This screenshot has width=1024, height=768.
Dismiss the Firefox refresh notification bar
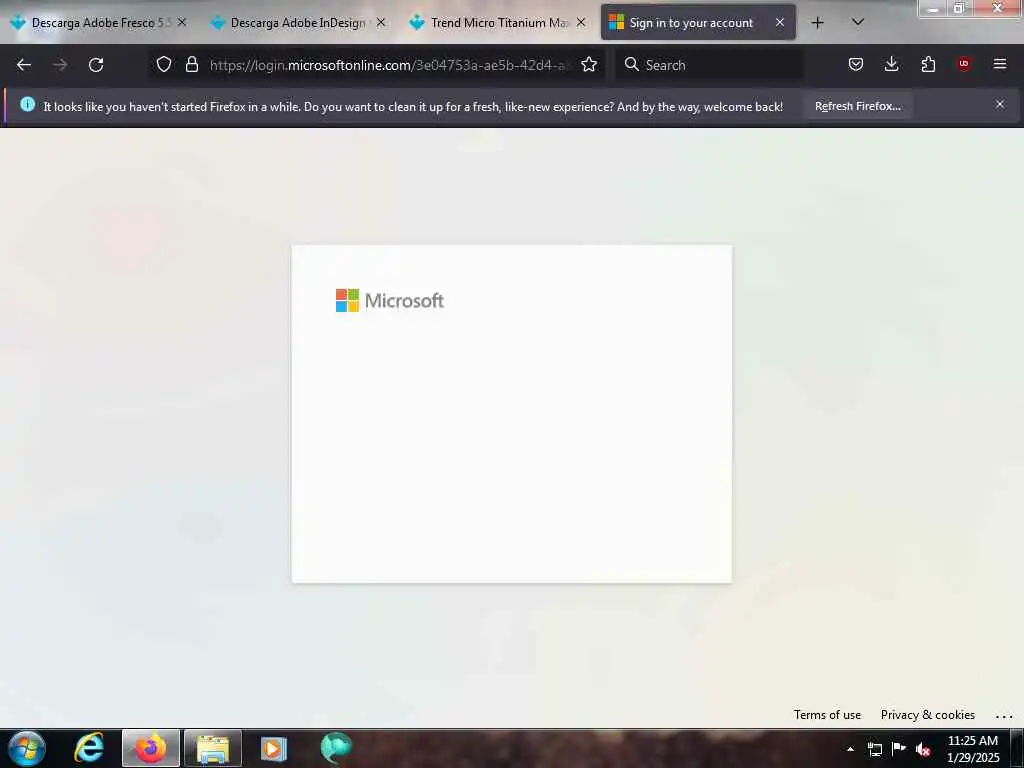click(x=1000, y=104)
